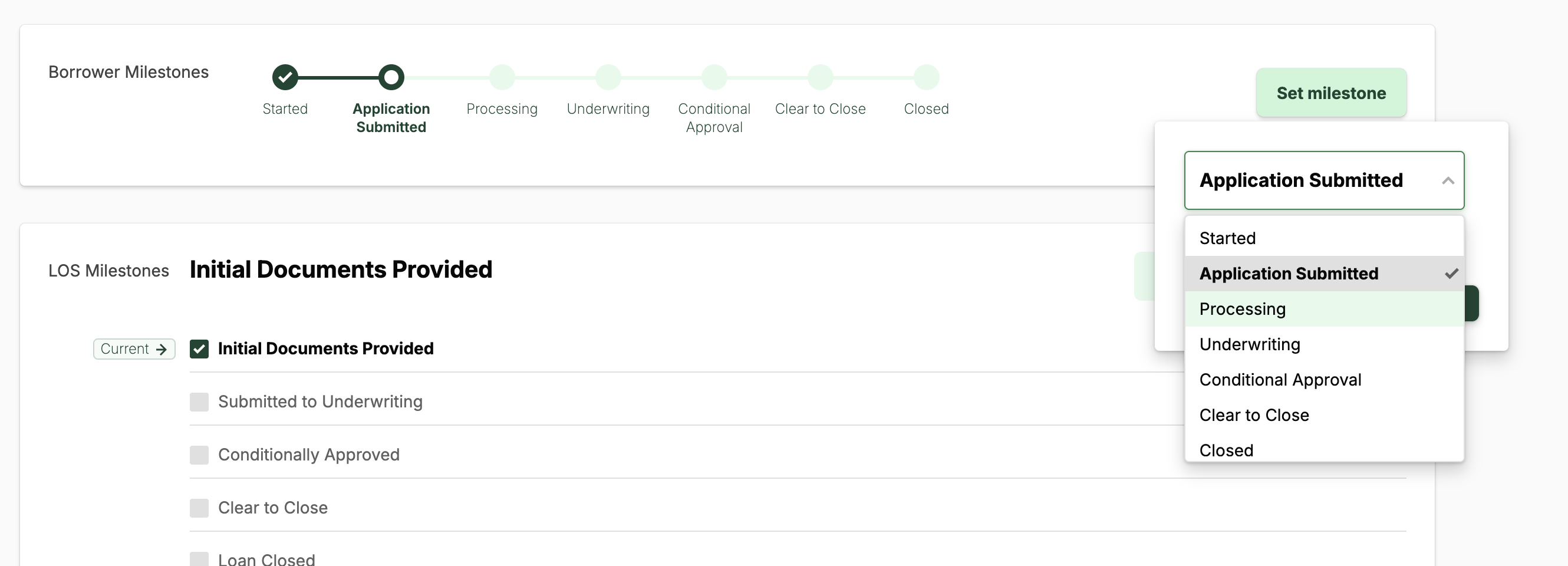Pick Conditional Approval from the dropdown options
The image size is (1568, 566).
tap(1280, 380)
